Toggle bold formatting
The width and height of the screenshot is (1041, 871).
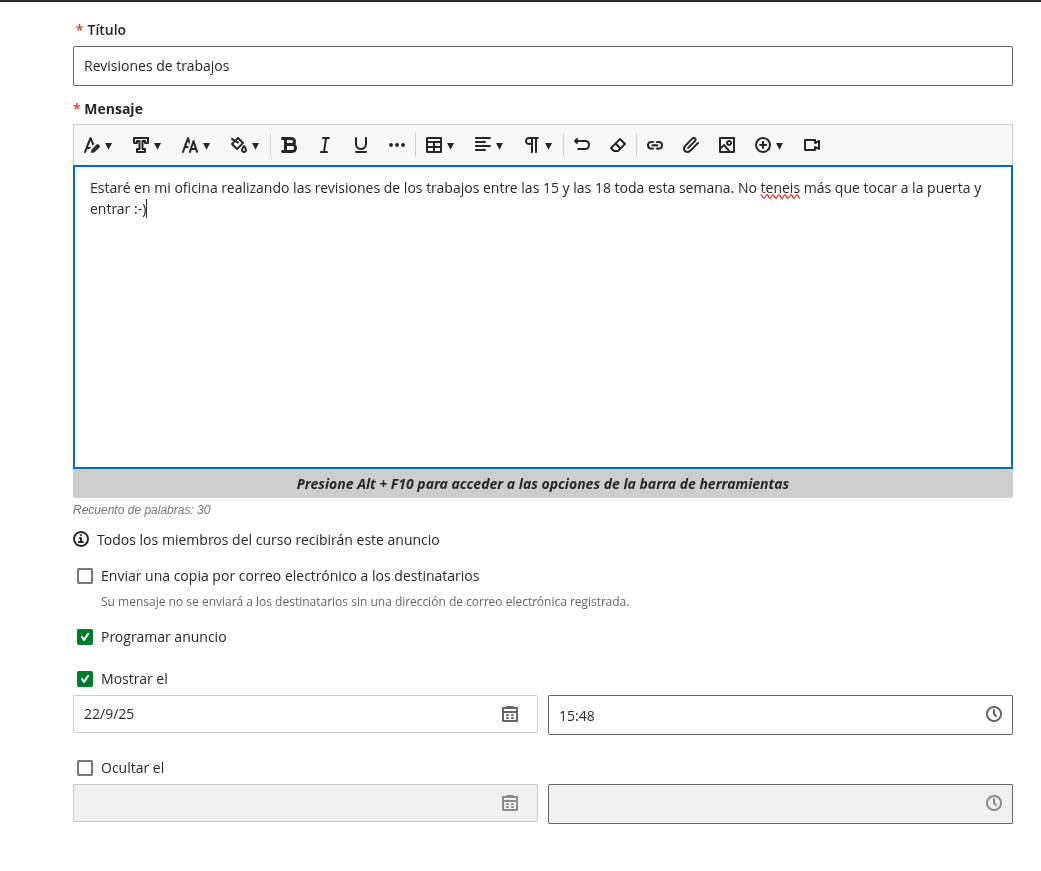[x=289, y=145]
